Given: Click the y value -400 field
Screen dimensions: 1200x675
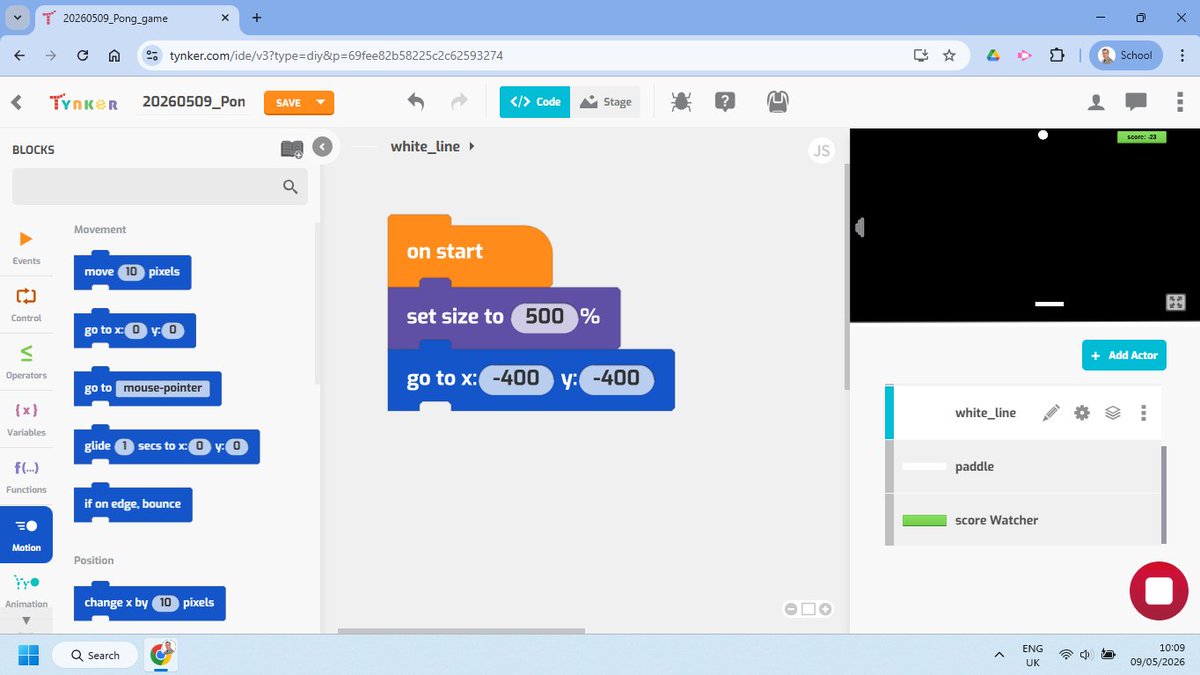Looking at the screenshot, I should click(x=616, y=379).
